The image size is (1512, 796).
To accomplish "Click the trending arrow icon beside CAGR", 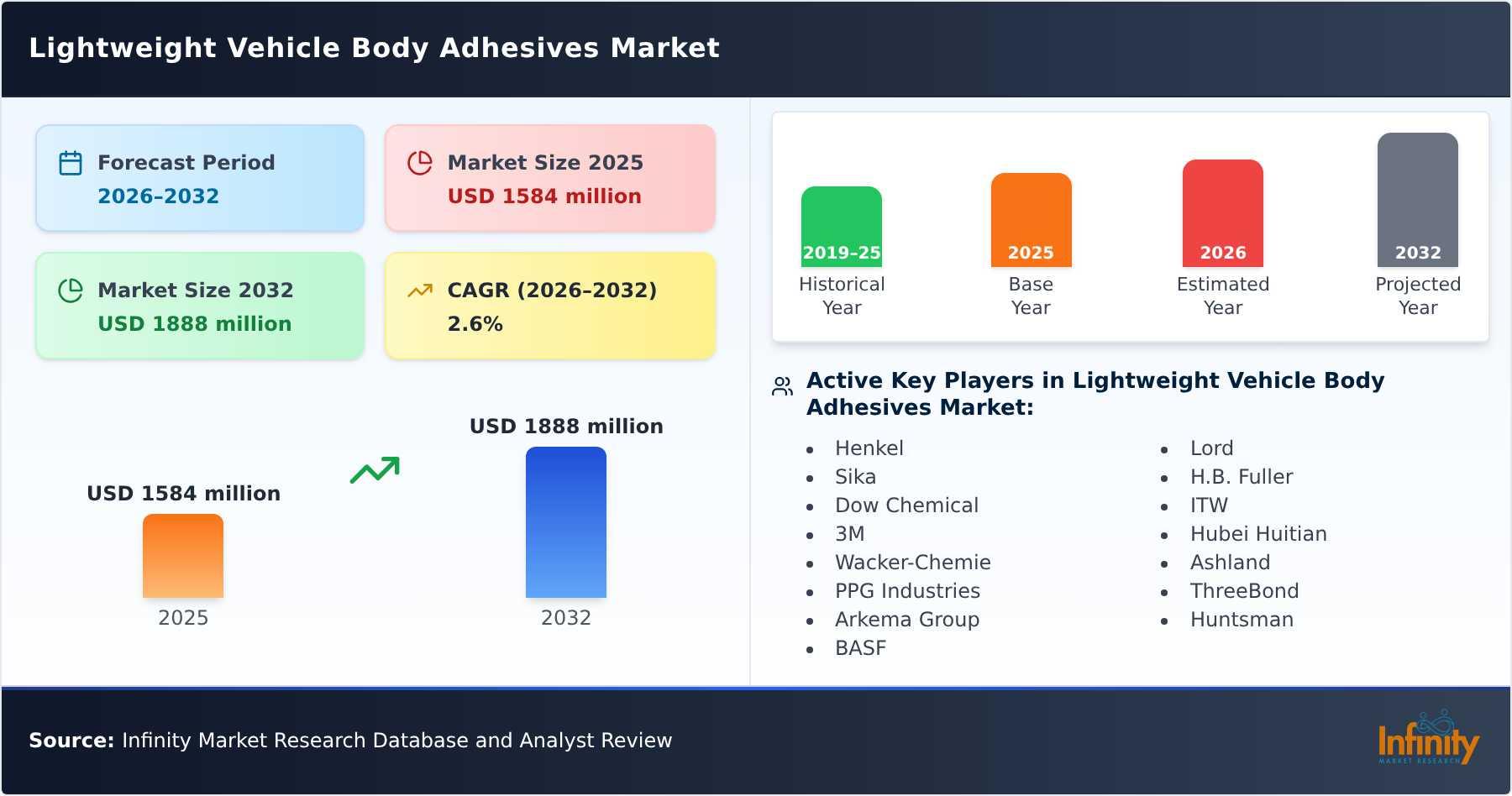I will point(420,291).
